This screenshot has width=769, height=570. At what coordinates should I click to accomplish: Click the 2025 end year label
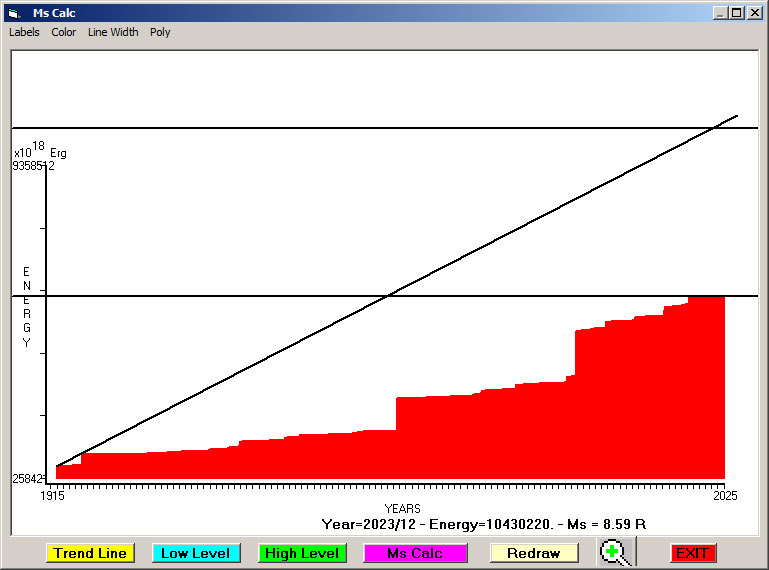723,496
